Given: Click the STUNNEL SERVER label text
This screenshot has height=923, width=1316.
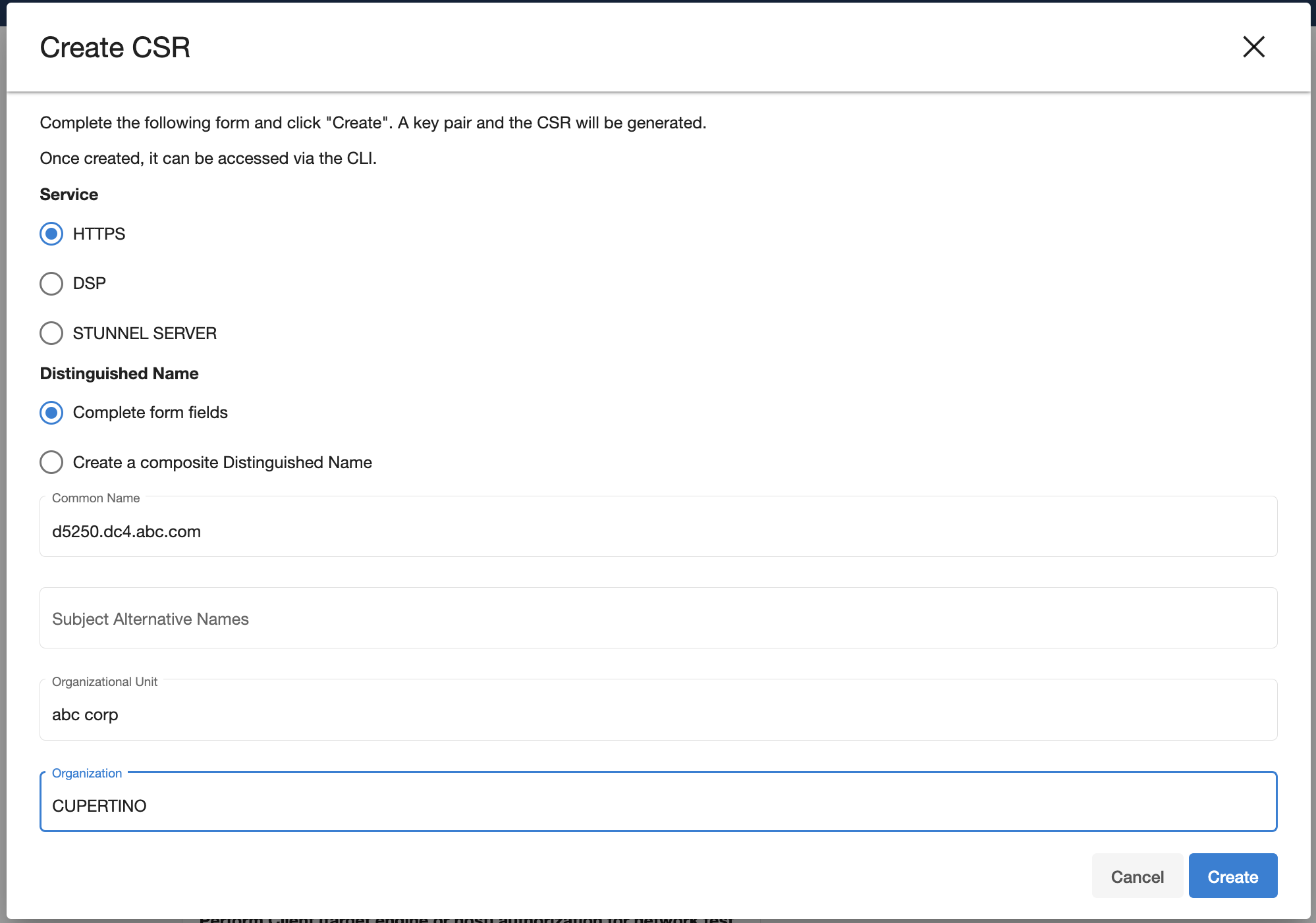Looking at the screenshot, I should pos(144,333).
